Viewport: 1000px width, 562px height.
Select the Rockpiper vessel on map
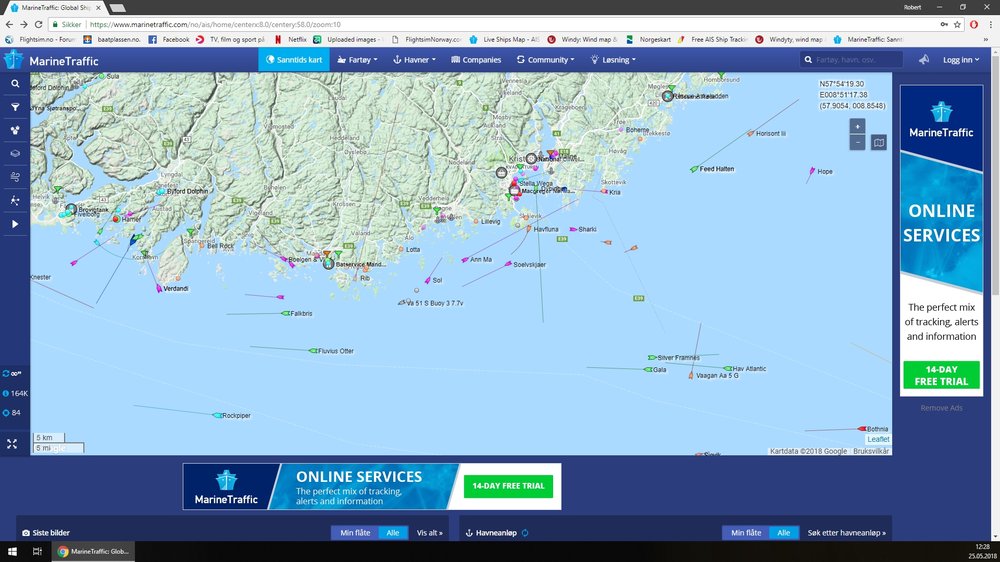tap(217, 415)
